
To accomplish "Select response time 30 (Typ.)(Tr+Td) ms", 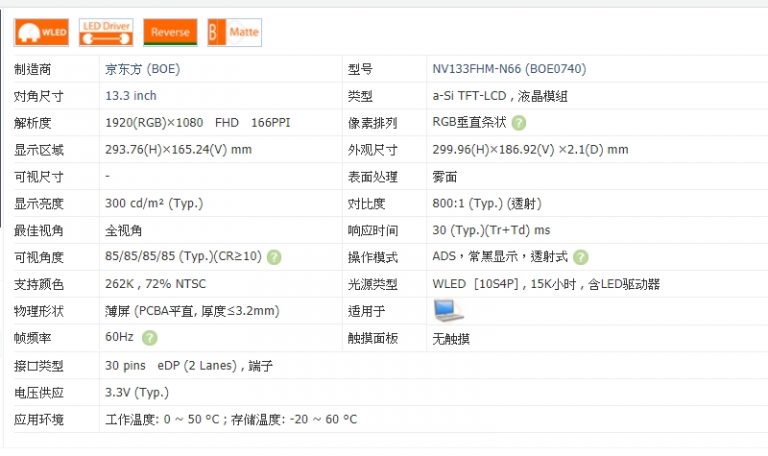I will 491,230.
